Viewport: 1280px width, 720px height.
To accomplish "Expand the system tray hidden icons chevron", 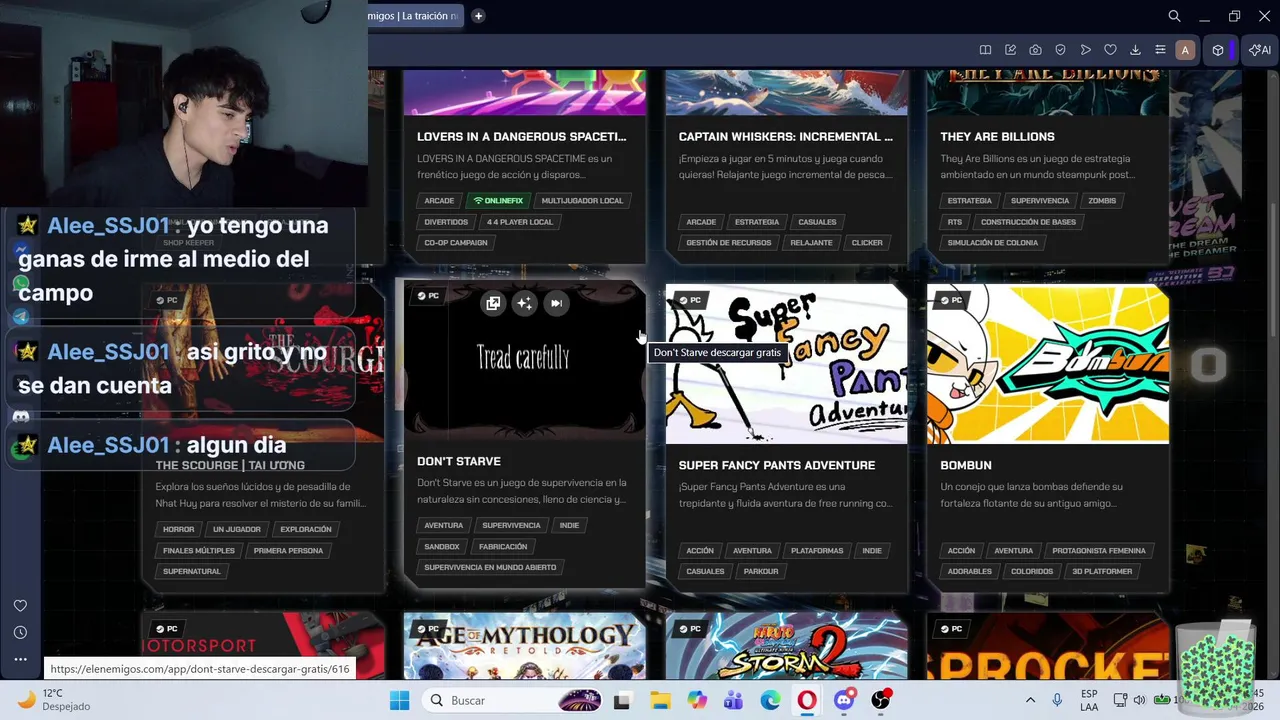I will coord(1030,700).
